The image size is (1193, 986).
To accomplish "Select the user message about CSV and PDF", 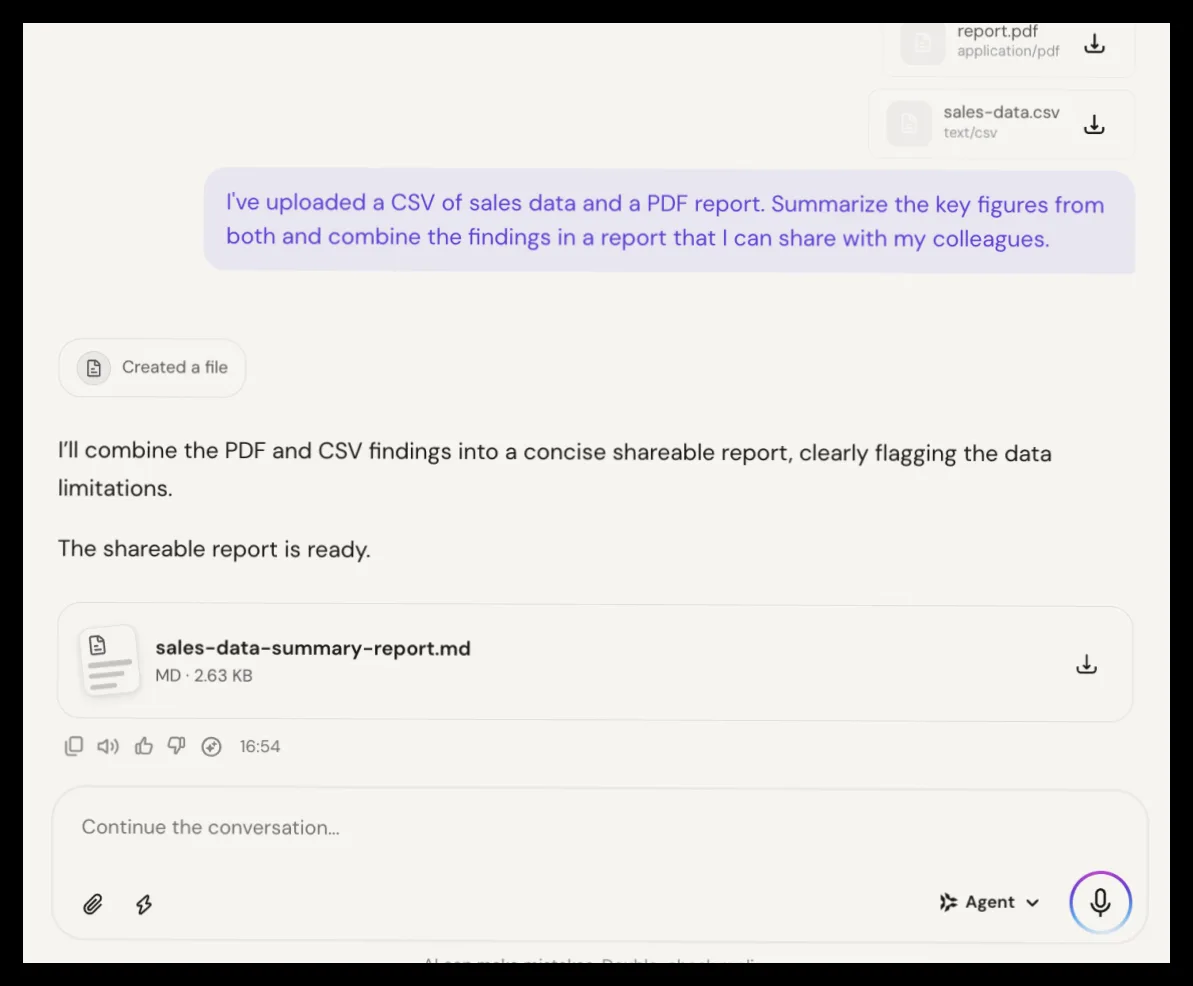I will pyautogui.click(x=670, y=221).
